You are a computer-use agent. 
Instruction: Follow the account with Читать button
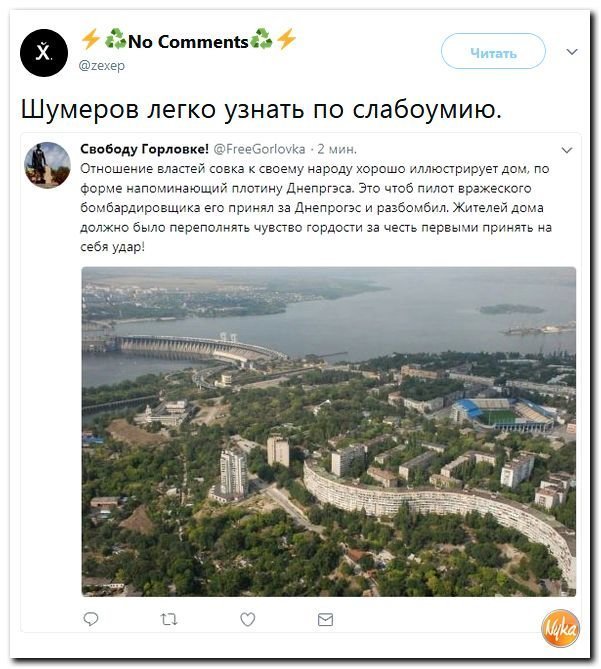(493, 51)
